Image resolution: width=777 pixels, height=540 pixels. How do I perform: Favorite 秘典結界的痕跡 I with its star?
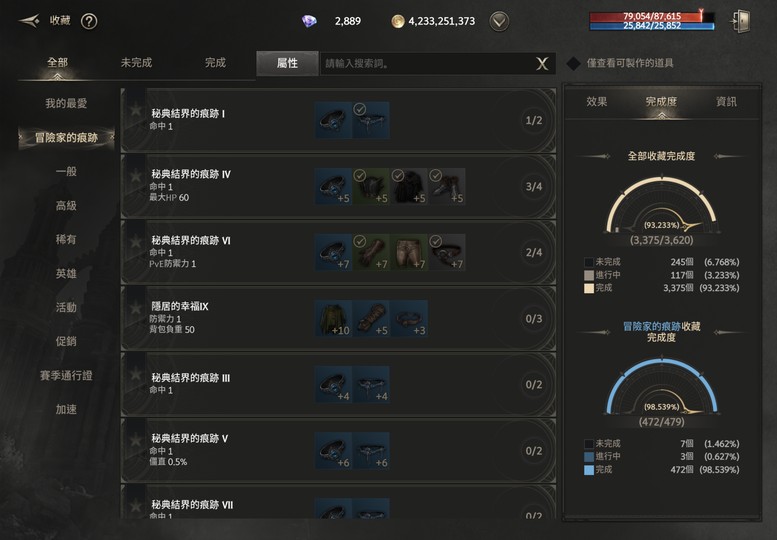[135, 108]
